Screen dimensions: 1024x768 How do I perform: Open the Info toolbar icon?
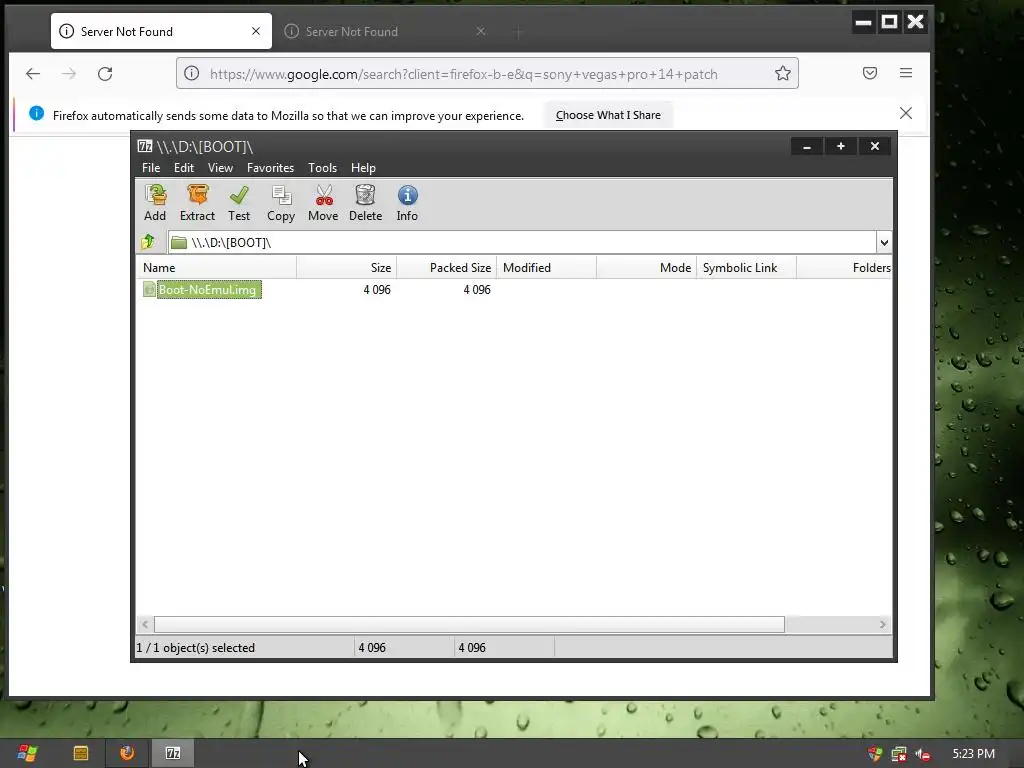point(407,203)
